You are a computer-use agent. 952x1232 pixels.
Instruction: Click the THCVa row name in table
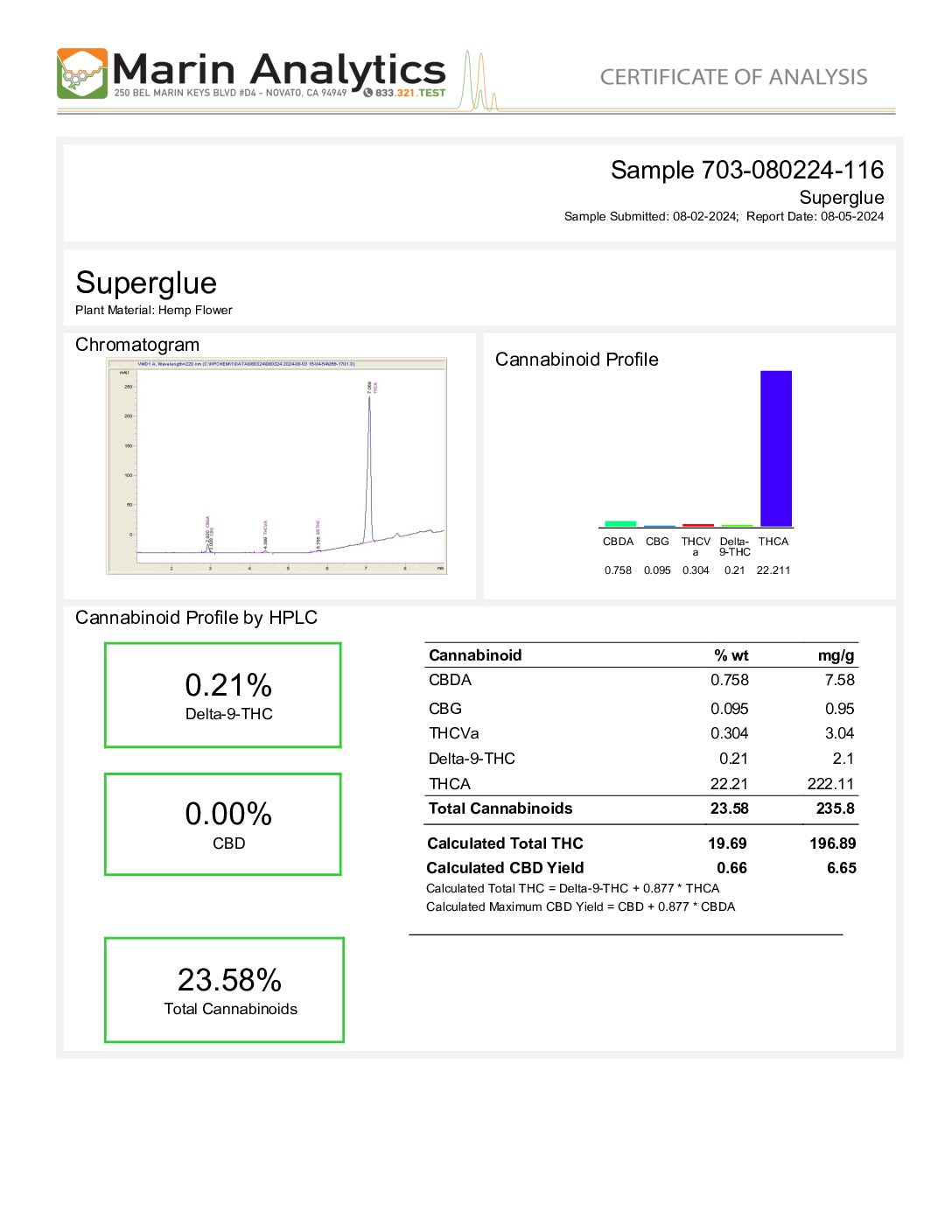pos(454,733)
